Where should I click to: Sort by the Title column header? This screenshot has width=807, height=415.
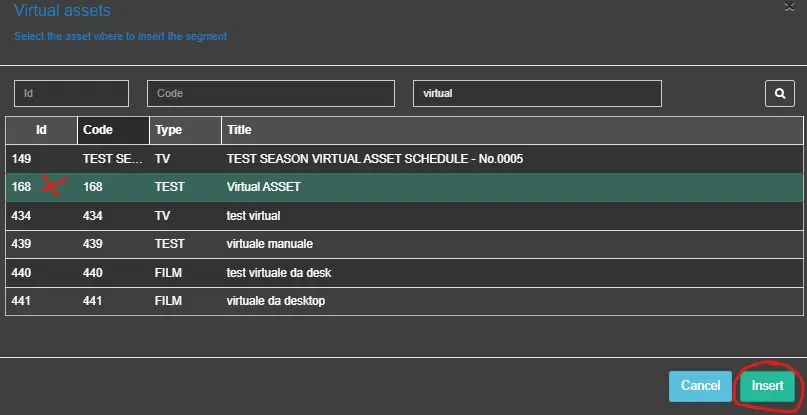510,130
